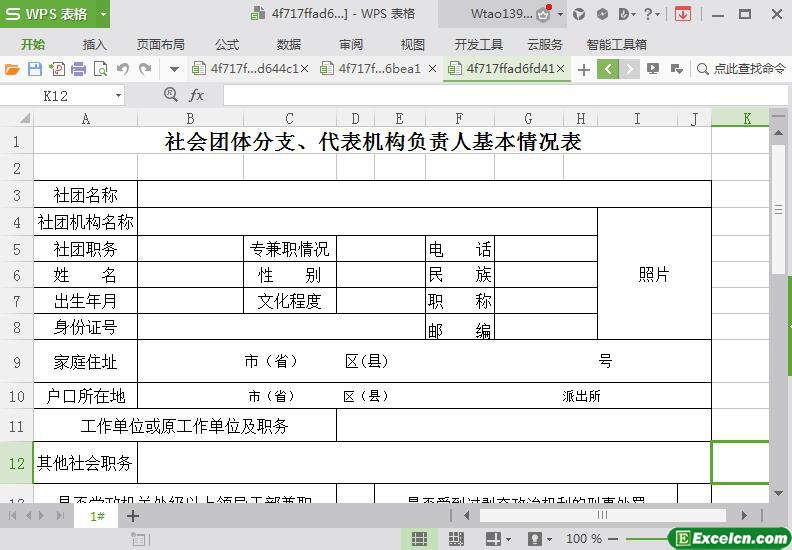Screen dimensions: 792x550
Task: Click zoom out minus on slider
Action: (x=614, y=539)
